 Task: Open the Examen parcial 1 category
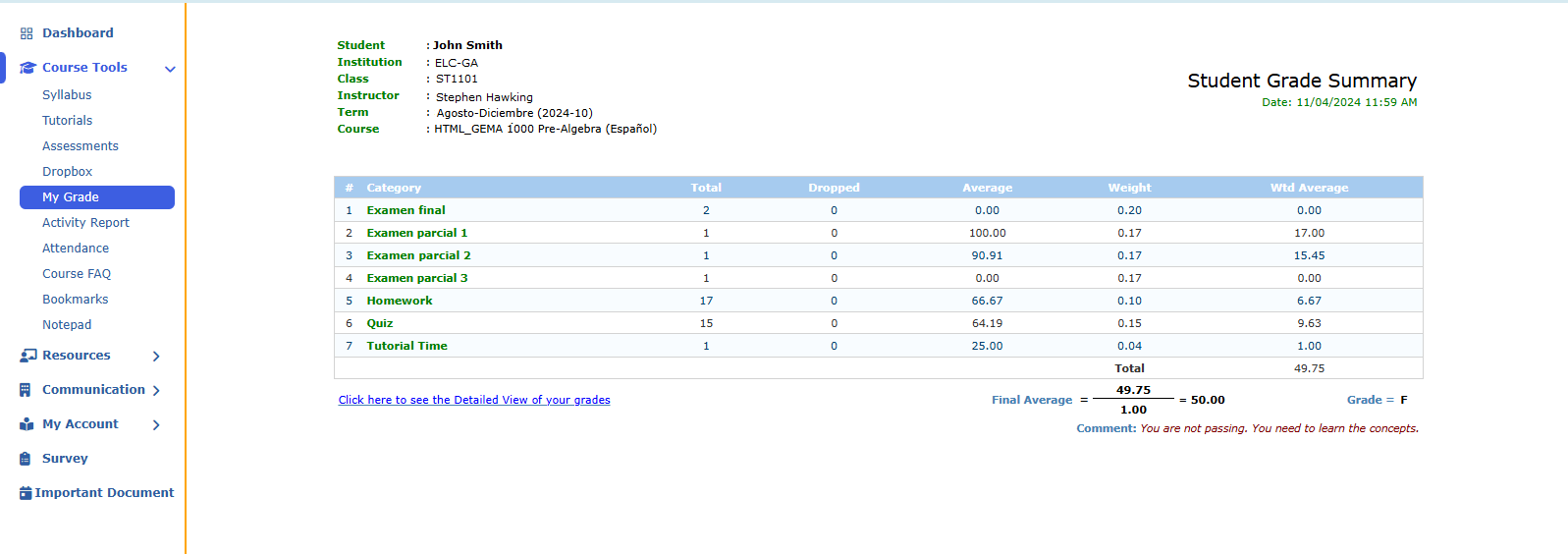pyautogui.click(x=416, y=233)
